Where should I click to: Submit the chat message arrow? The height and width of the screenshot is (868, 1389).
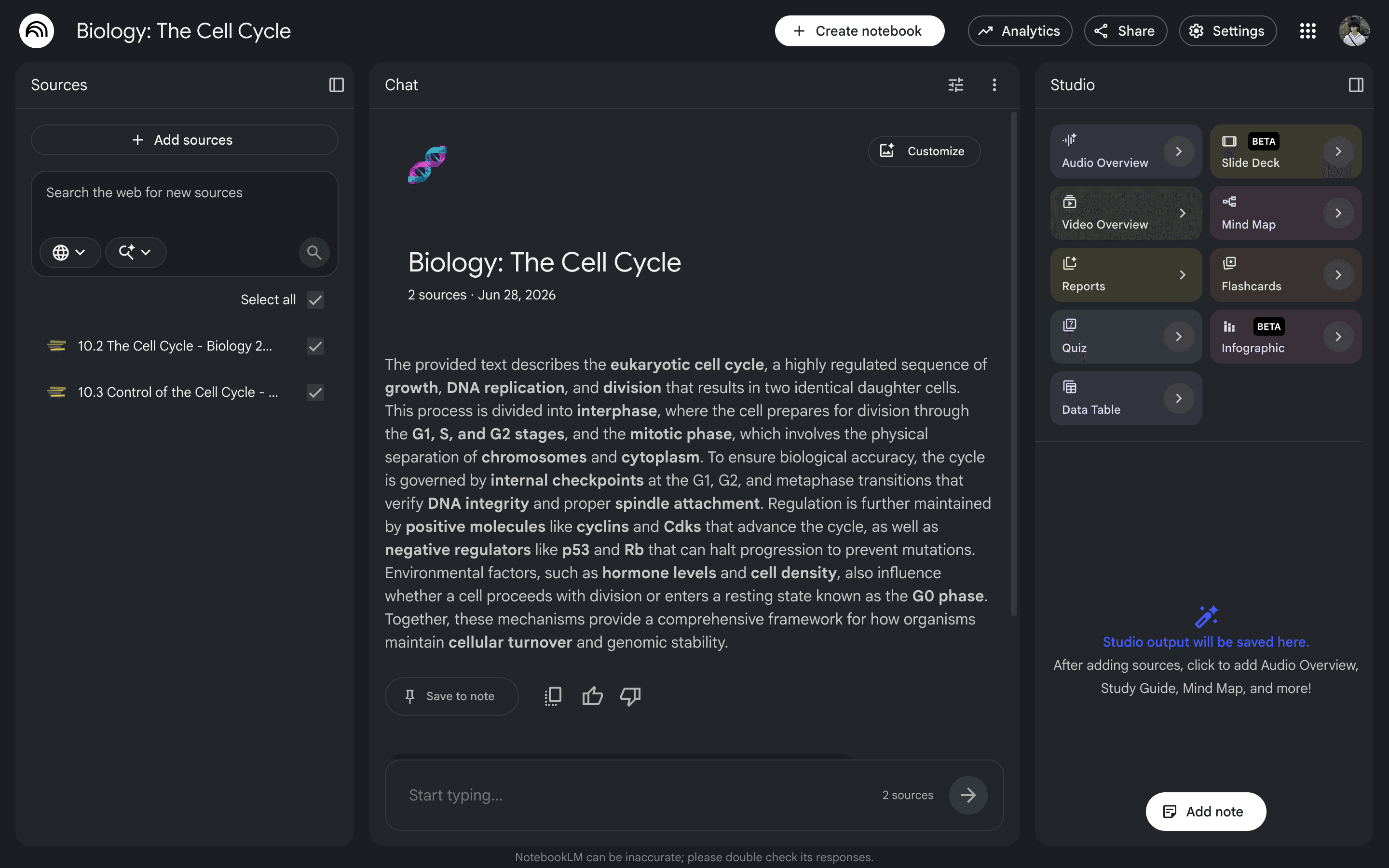pyautogui.click(x=967, y=795)
